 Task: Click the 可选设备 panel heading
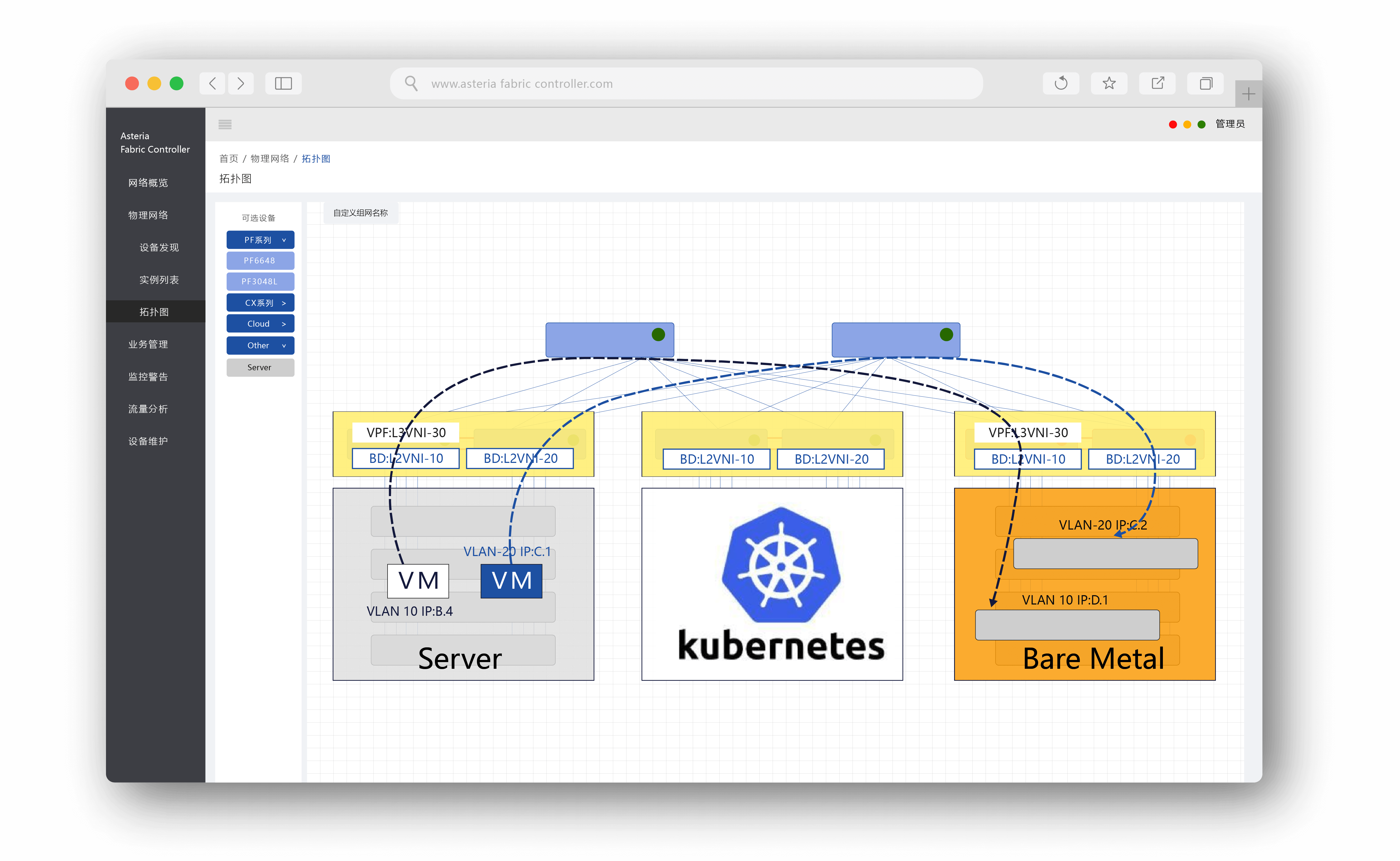[258, 218]
